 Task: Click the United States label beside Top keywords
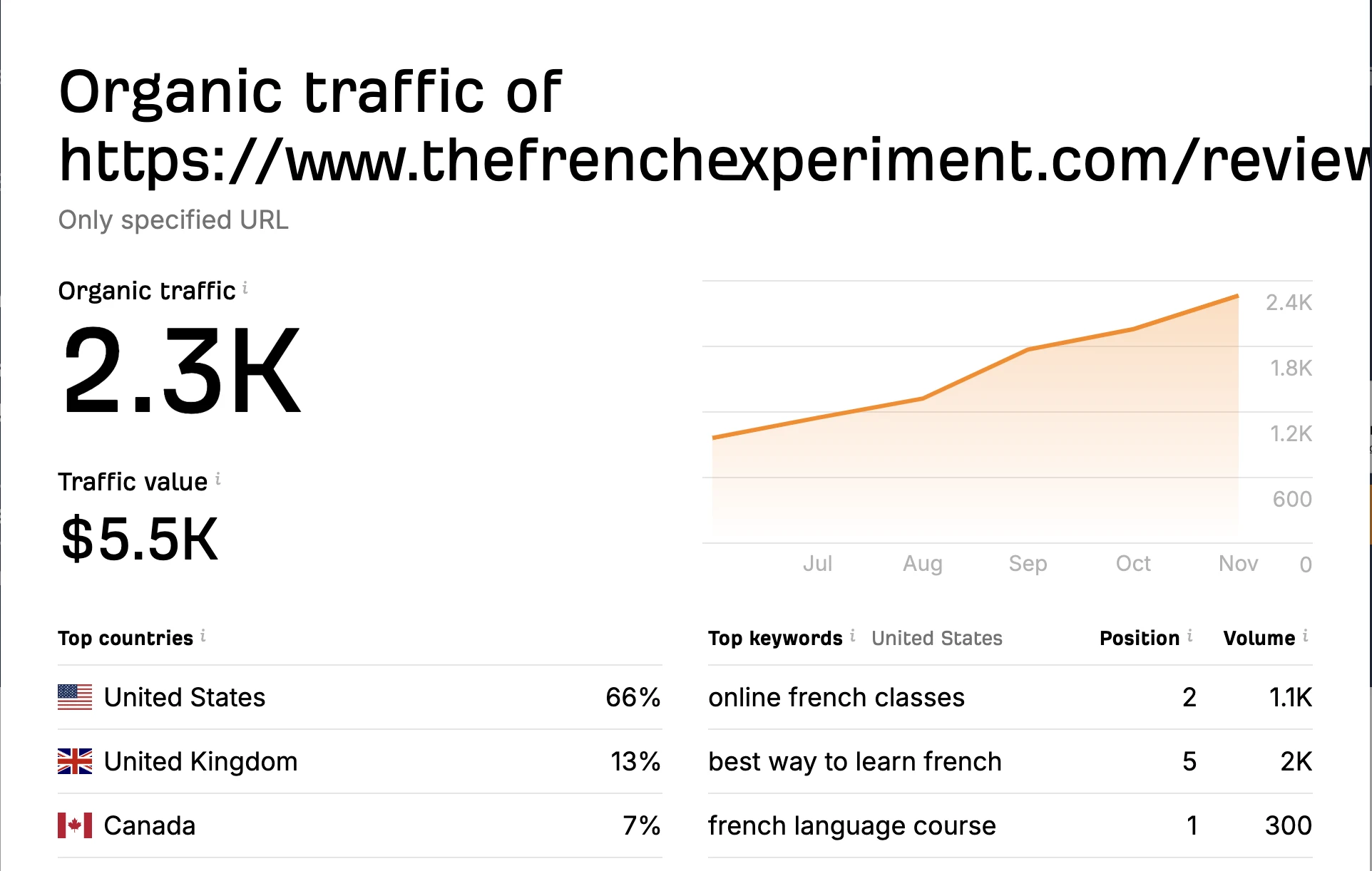936,638
